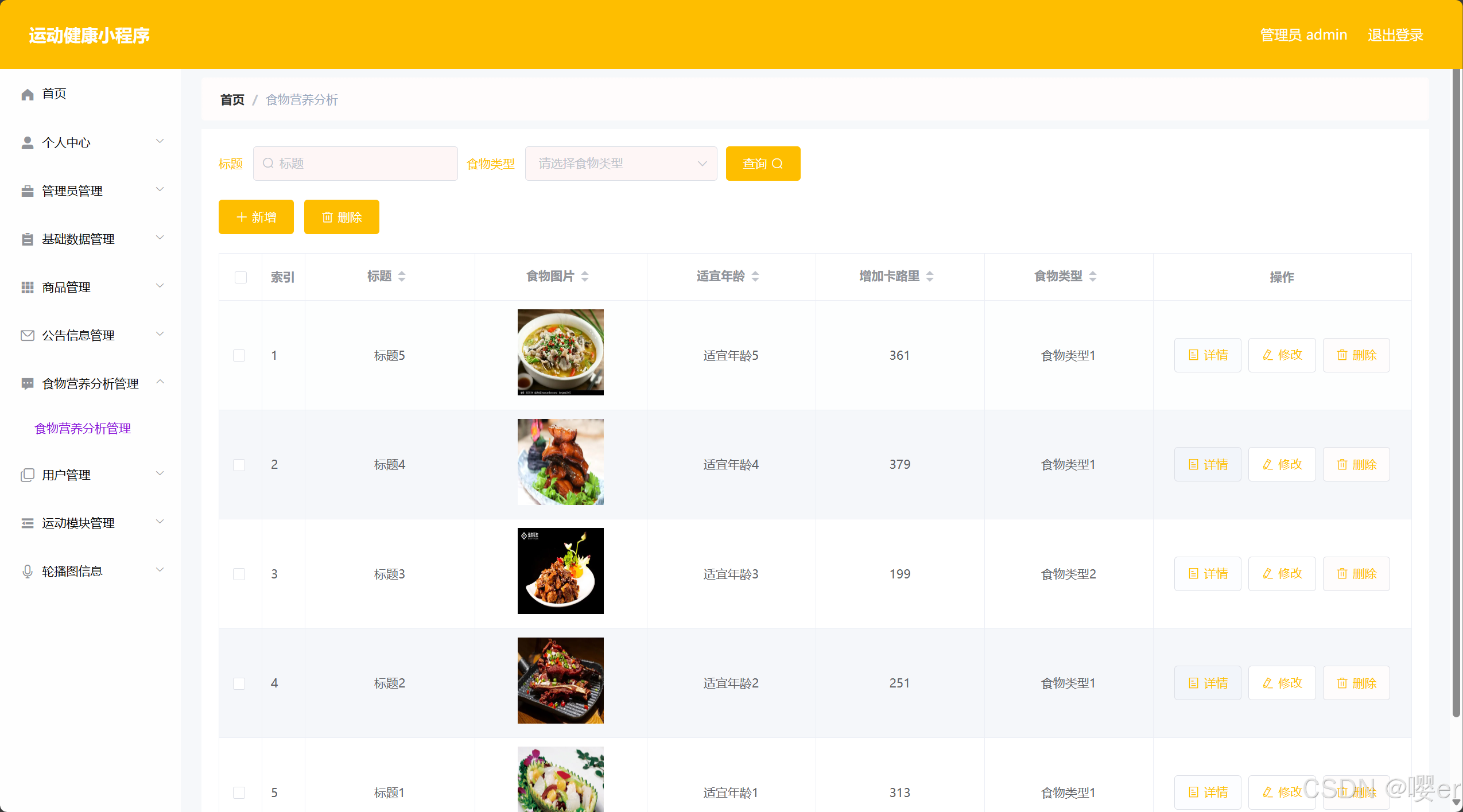Click the sort arrows on 标题 column
Viewport: 1463px width, 812px height.
(x=402, y=277)
